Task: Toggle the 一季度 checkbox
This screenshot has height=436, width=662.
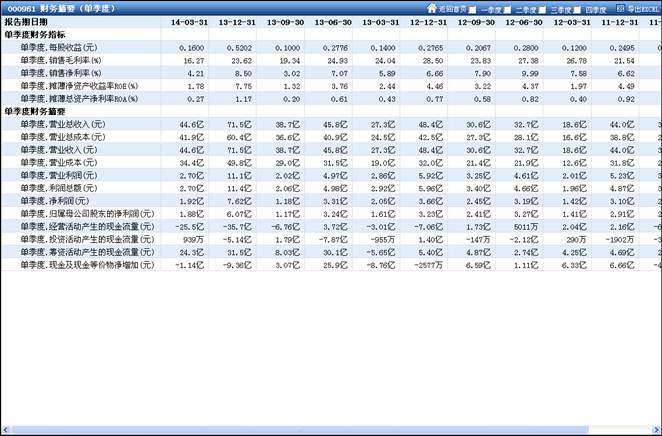Action: tap(472, 8)
